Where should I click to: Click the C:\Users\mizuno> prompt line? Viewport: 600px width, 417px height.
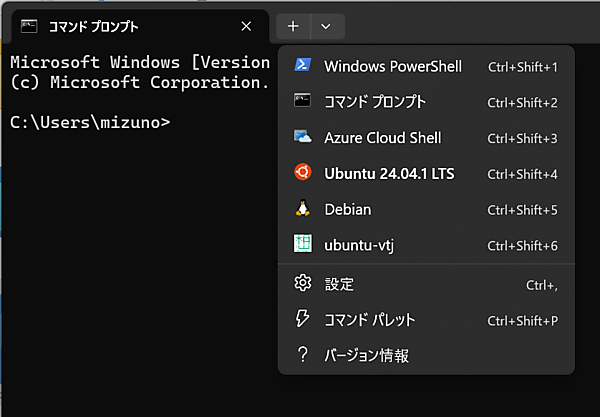90,122
